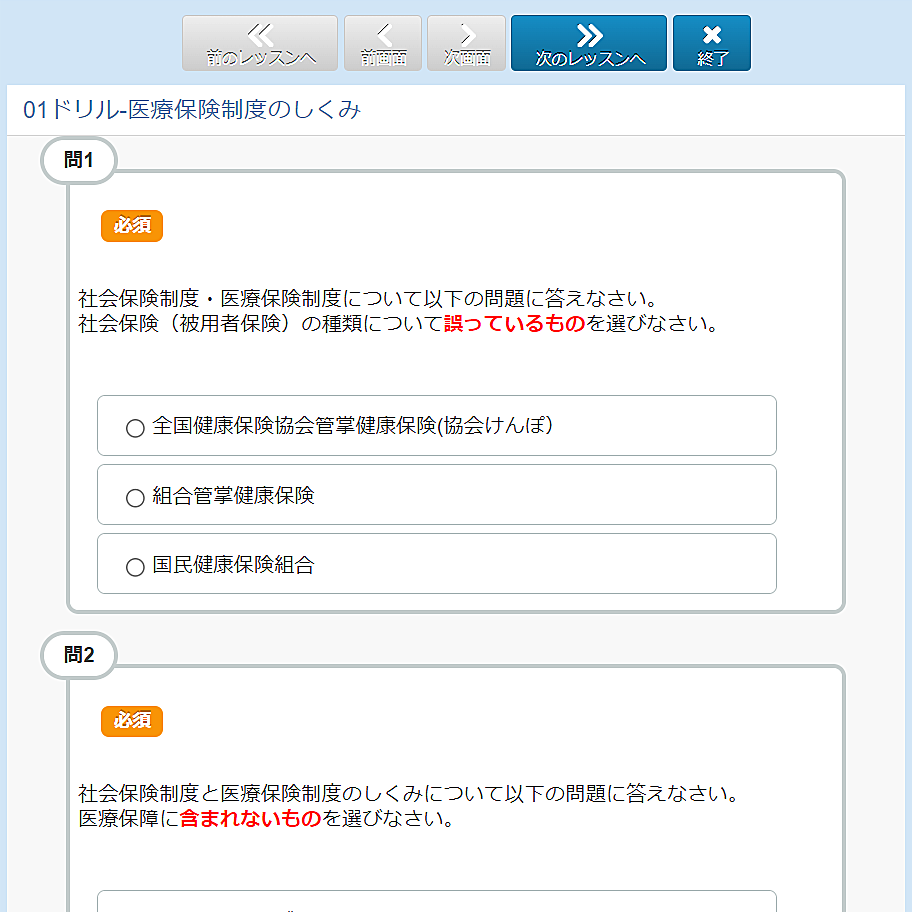
Task: Click the orange 必須 badge in 問1
Action: coord(132,226)
